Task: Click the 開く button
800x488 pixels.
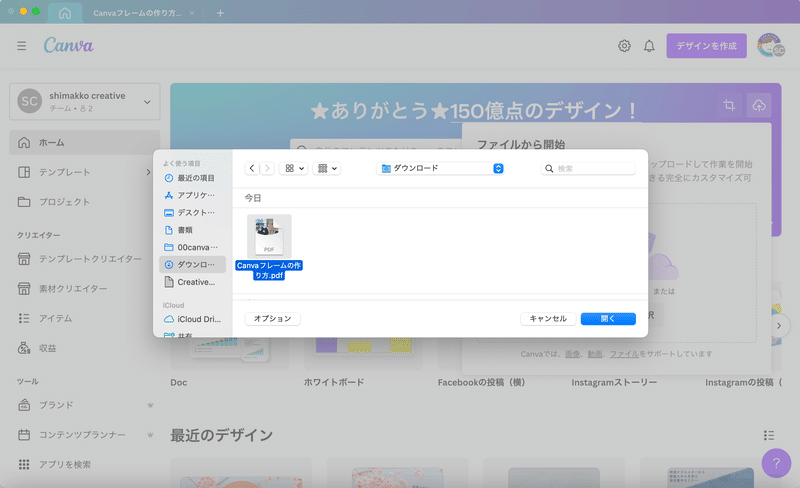Action: (x=608, y=319)
